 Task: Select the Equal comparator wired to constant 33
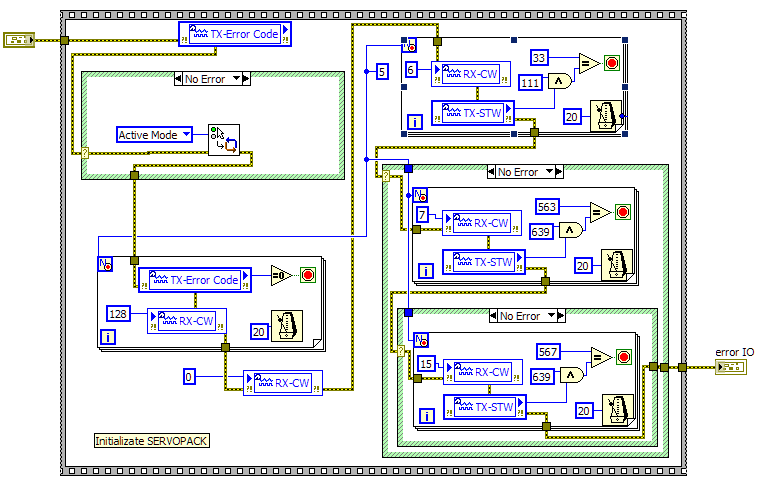(589, 63)
